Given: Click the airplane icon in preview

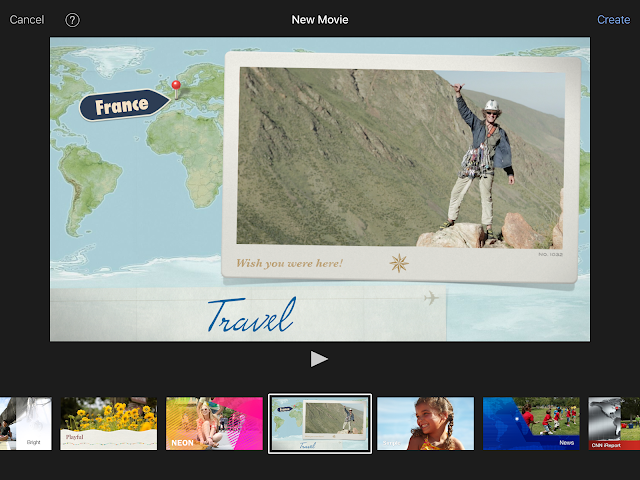Looking at the screenshot, I should click(431, 298).
